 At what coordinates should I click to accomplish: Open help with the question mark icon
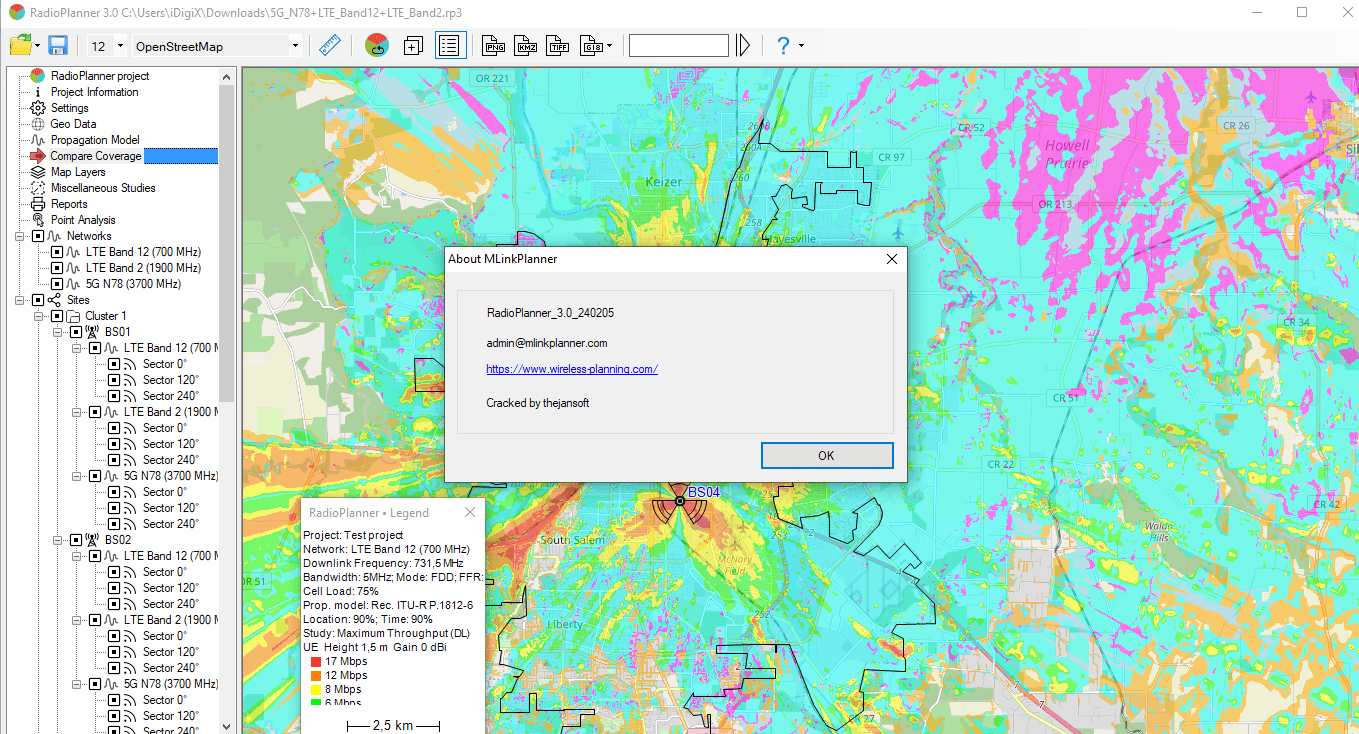click(783, 46)
